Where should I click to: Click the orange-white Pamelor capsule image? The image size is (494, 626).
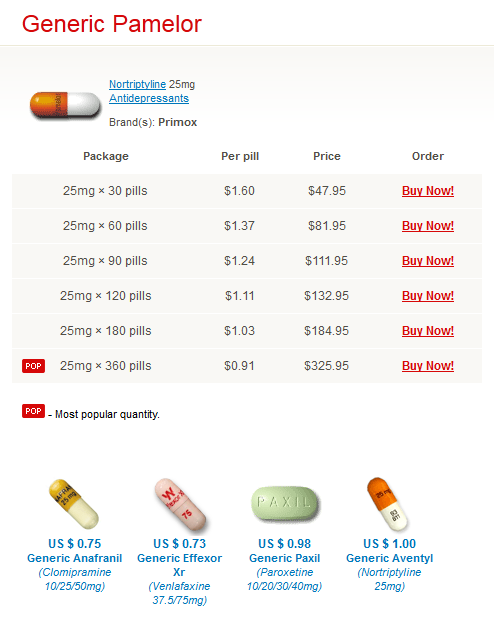tap(65, 106)
